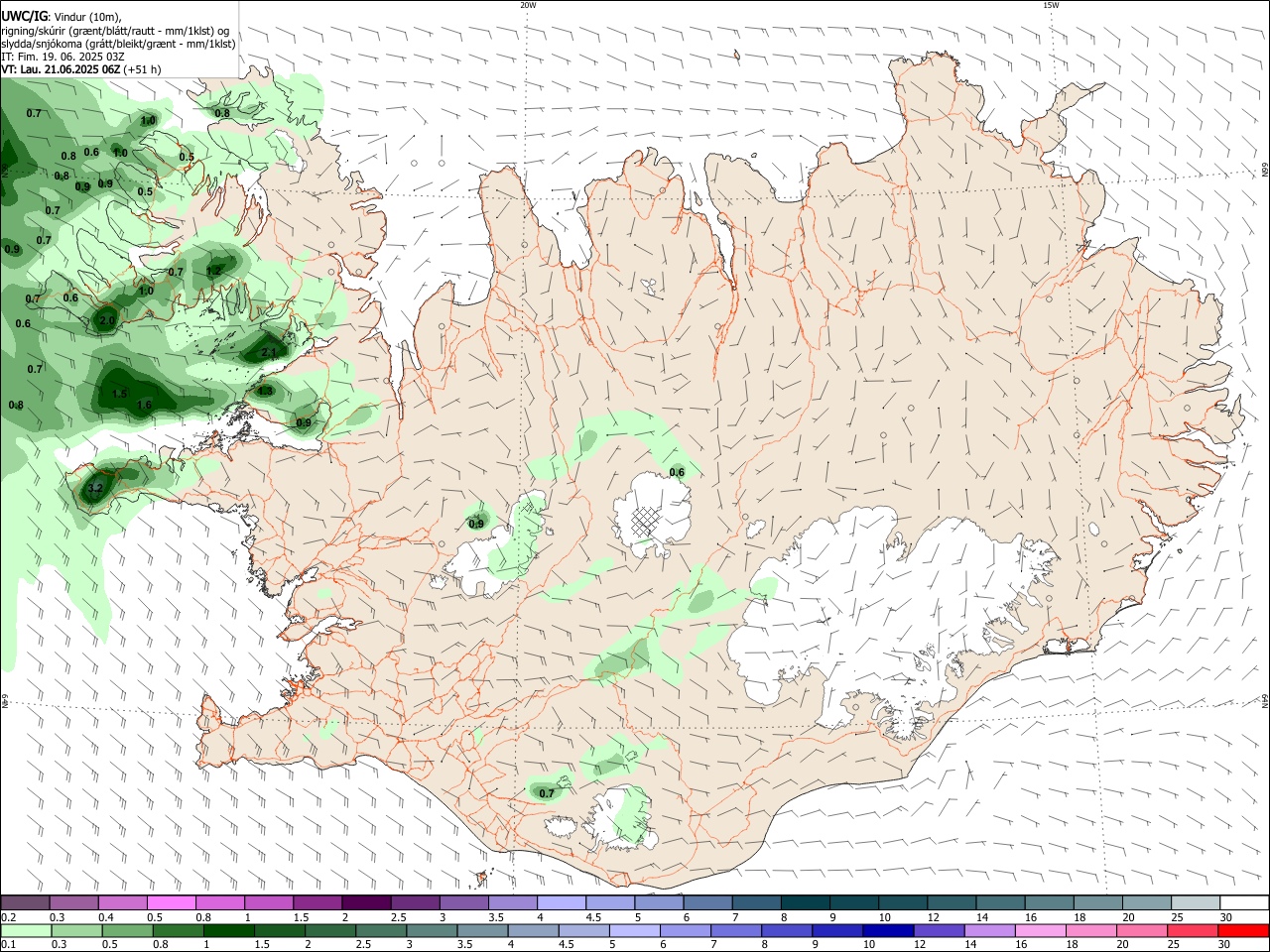This screenshot has height=952, width=1270.
Task: Click the UWC/IG title text
Action: pos(24,17)
